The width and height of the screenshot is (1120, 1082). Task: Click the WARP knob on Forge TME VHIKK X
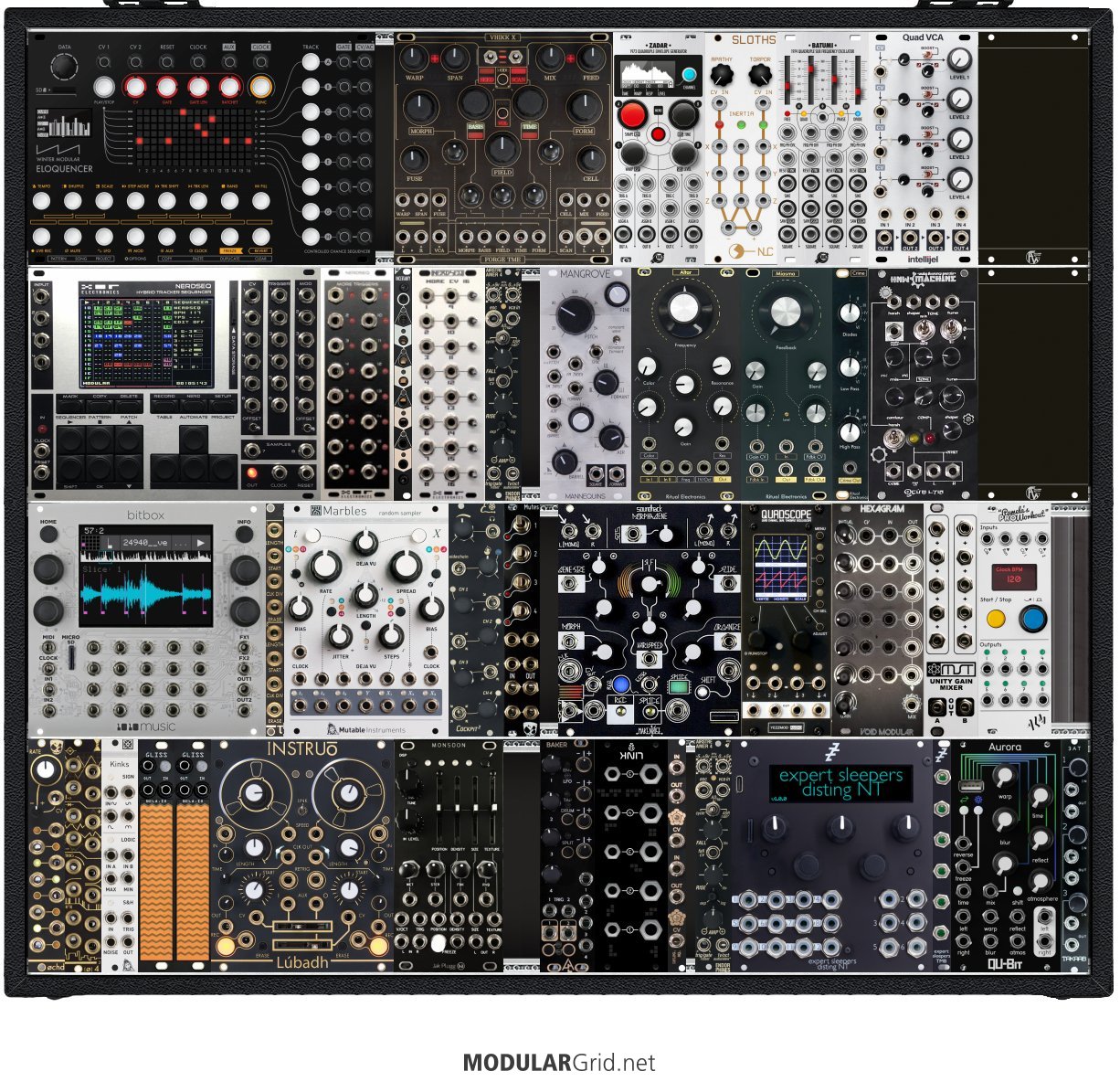(x=415, y=58)
